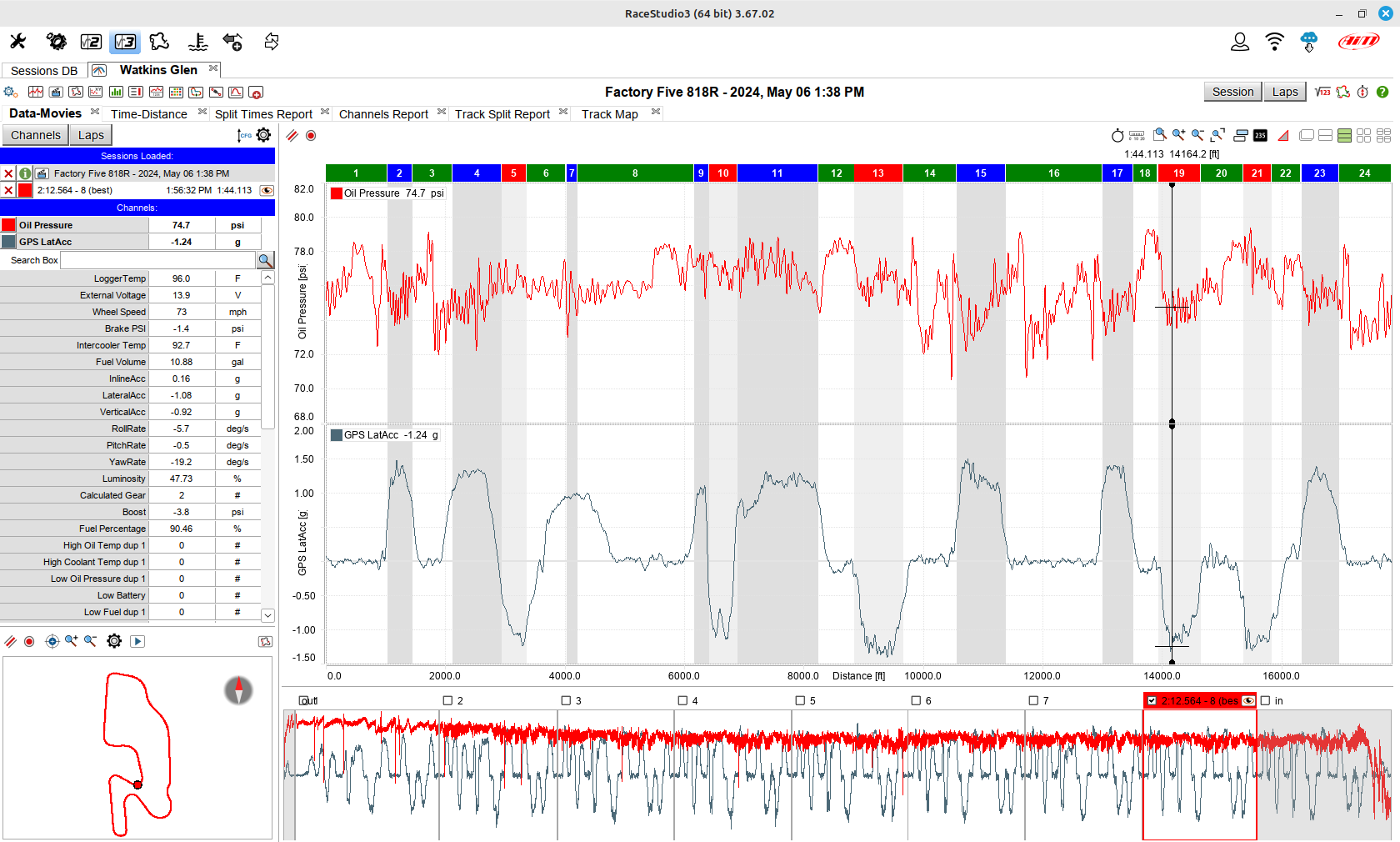1400x842 pixels.
Task: Switch to the Channels Report tab
Action: pos(383,114)
